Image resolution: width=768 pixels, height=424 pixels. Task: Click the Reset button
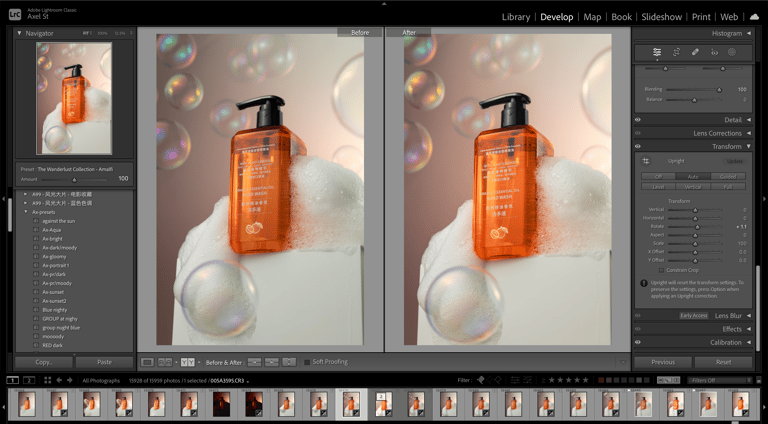pyautogui.click(x=723, y=362)
